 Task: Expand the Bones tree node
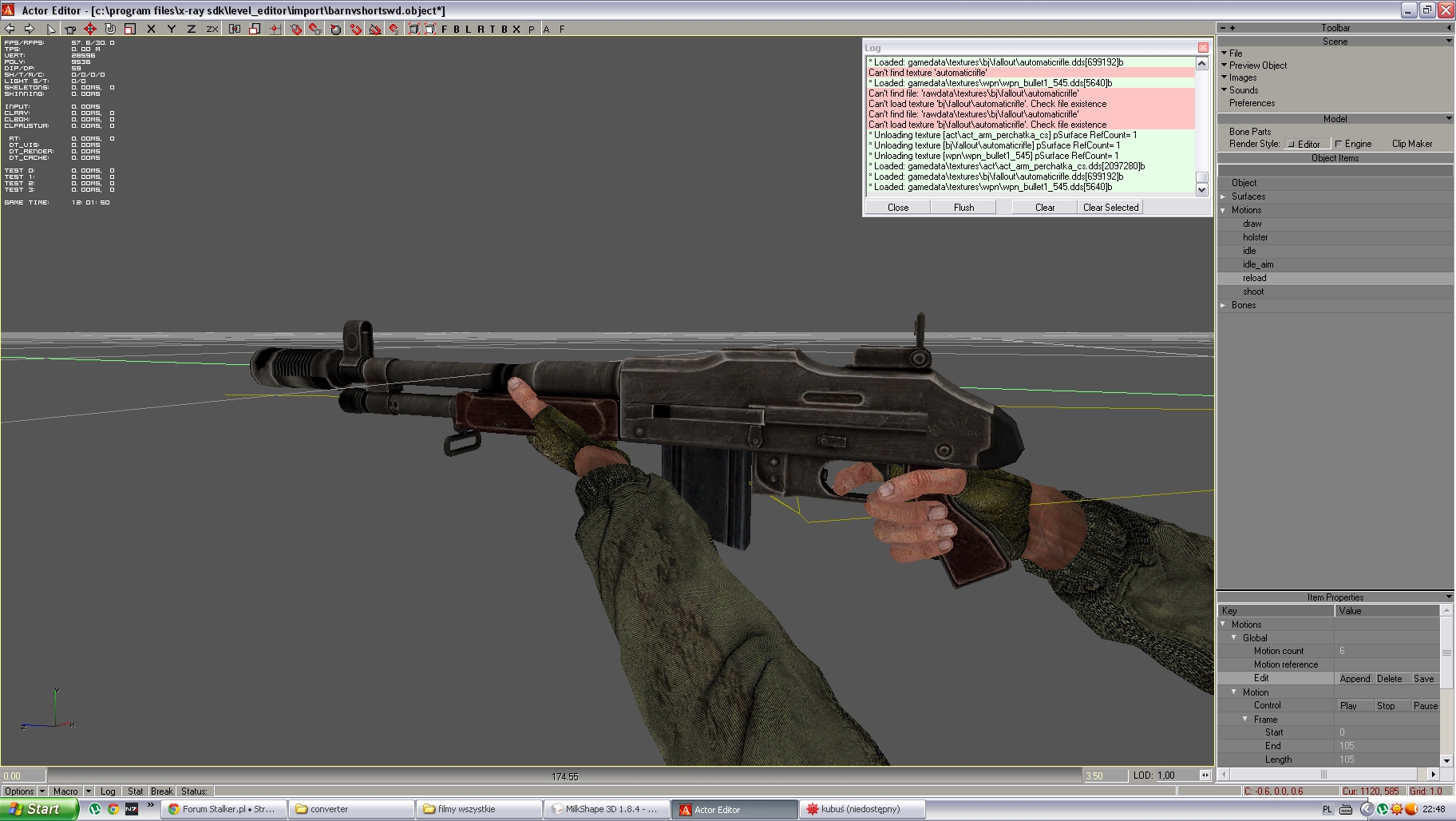point(1223,305)
